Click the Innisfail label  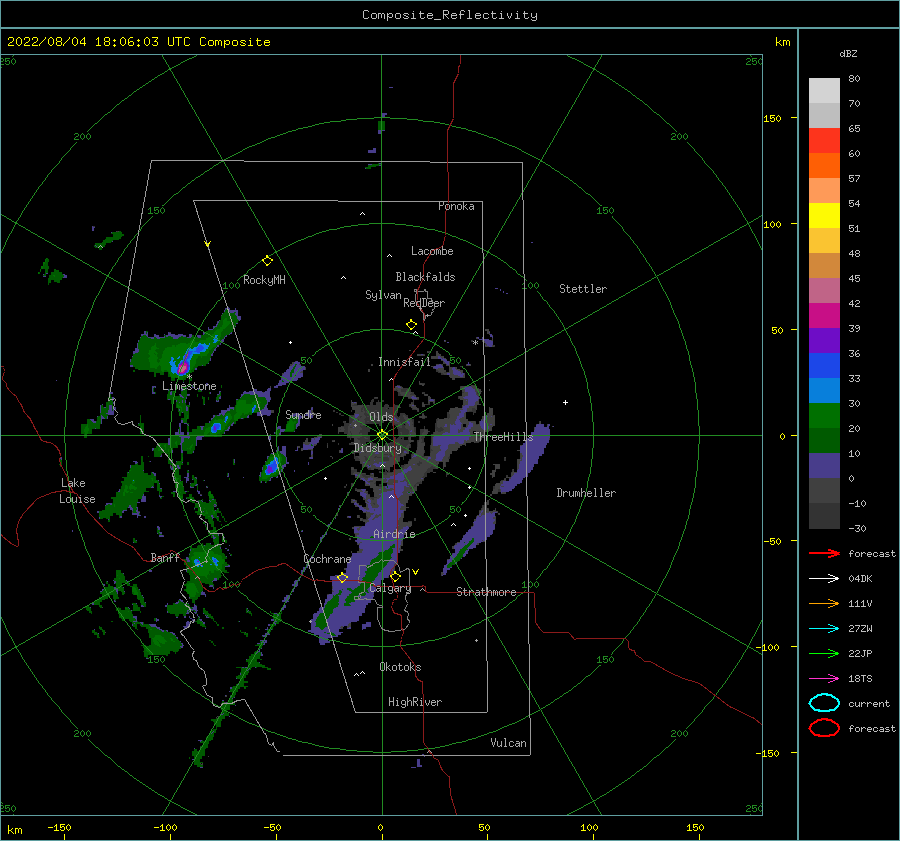(404, 362)
